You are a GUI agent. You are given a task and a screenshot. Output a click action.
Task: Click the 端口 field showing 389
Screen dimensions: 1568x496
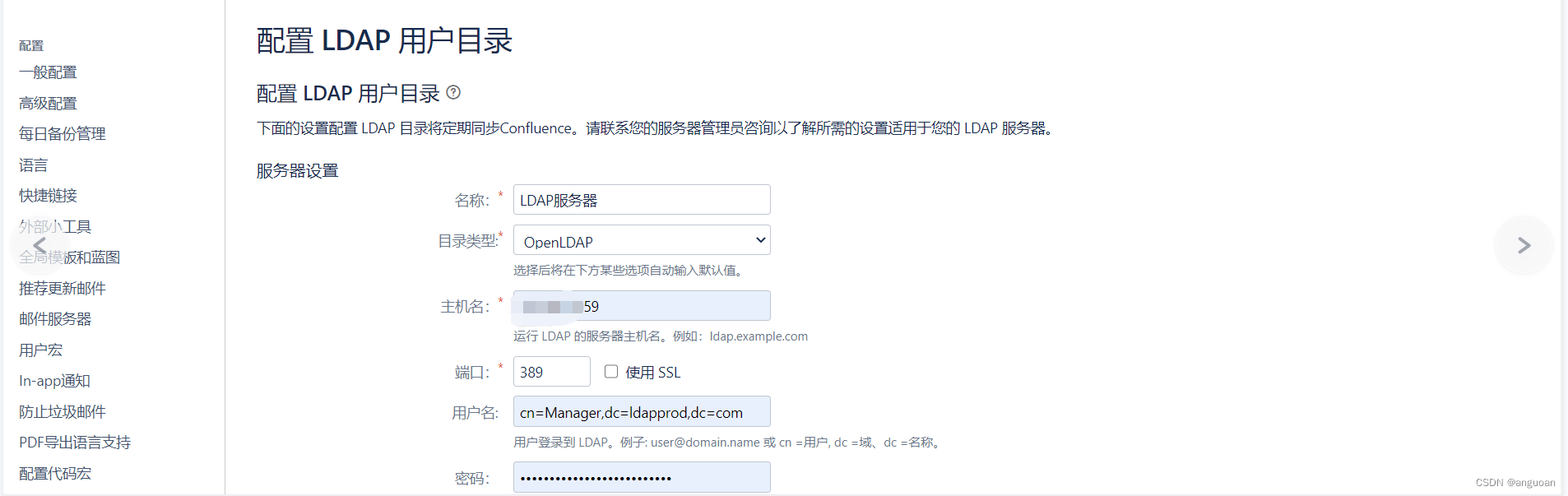pyautogui.click(x=552, y=372)
